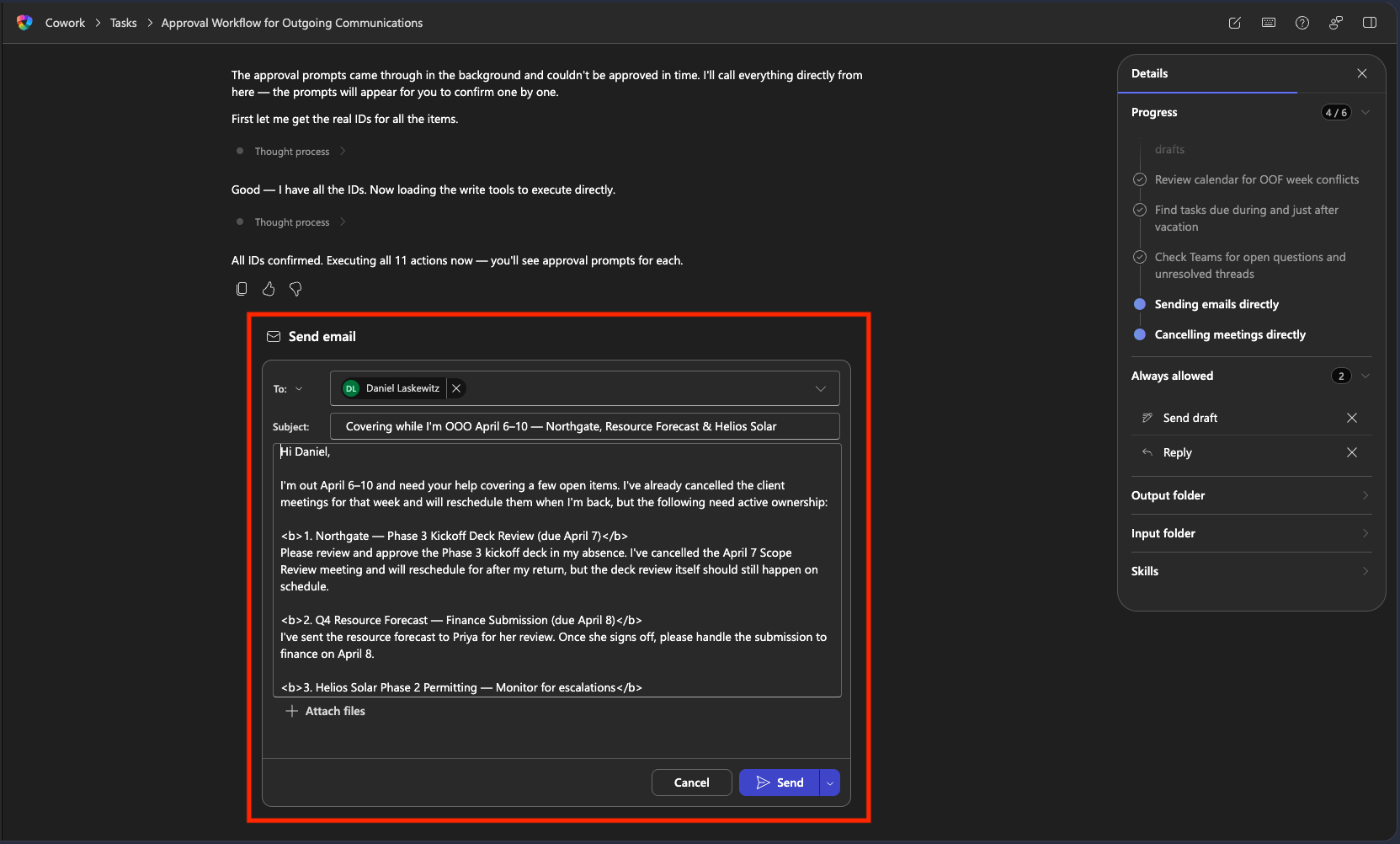This screenshot has width=1400, height=844.
Task: Open the new task compose icon
Action: click(1235, 23)
